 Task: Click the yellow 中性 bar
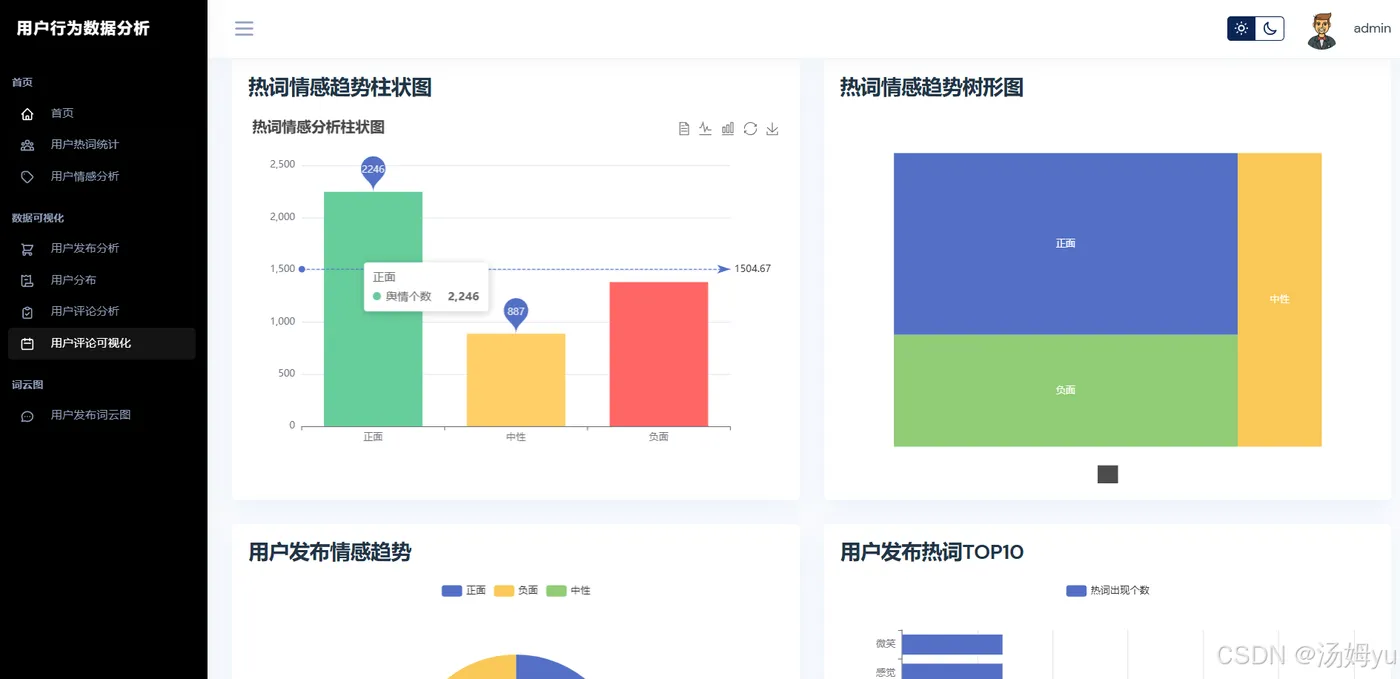tap(516, 380)
